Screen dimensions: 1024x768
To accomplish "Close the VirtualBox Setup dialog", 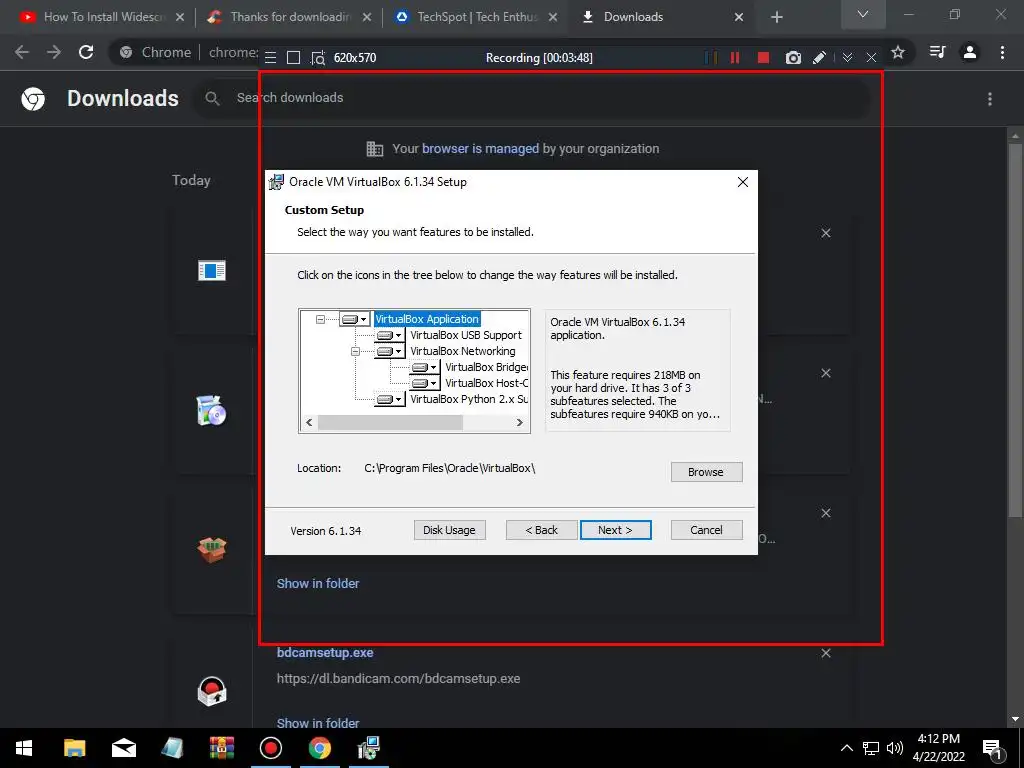I will point(743,182).
